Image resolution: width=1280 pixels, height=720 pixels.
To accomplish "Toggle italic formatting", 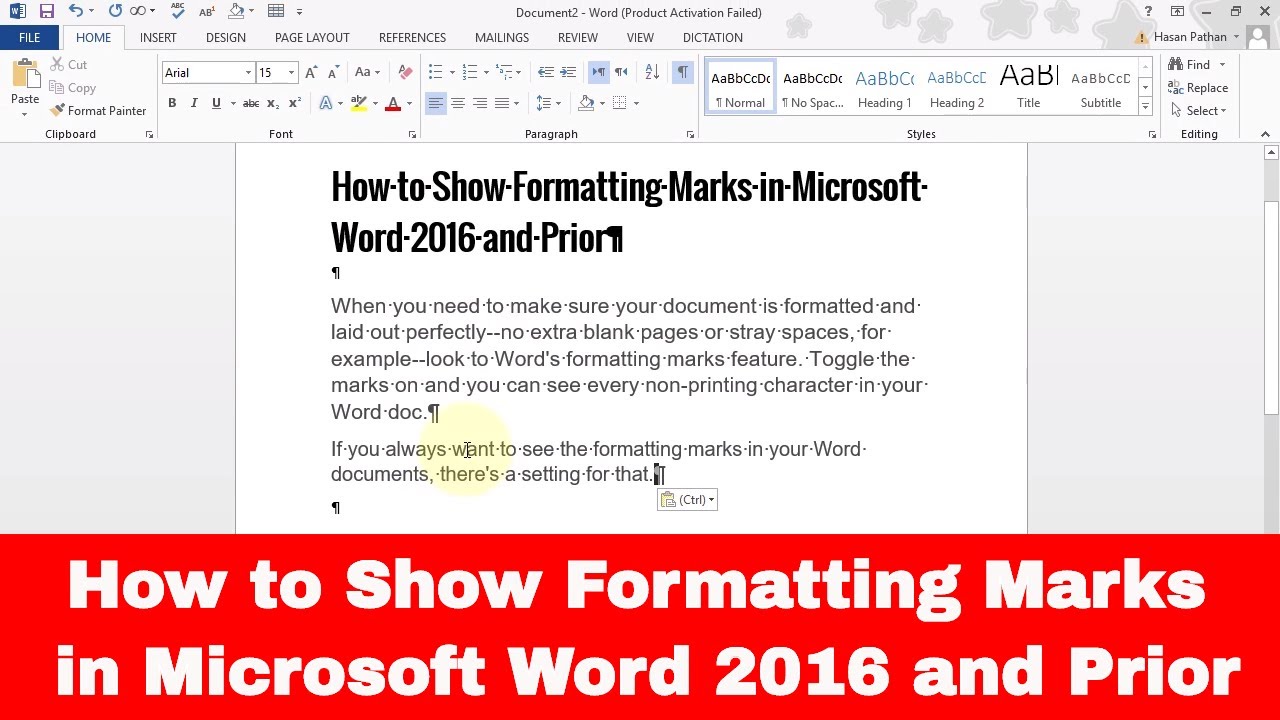I will (x=194, y=103).
